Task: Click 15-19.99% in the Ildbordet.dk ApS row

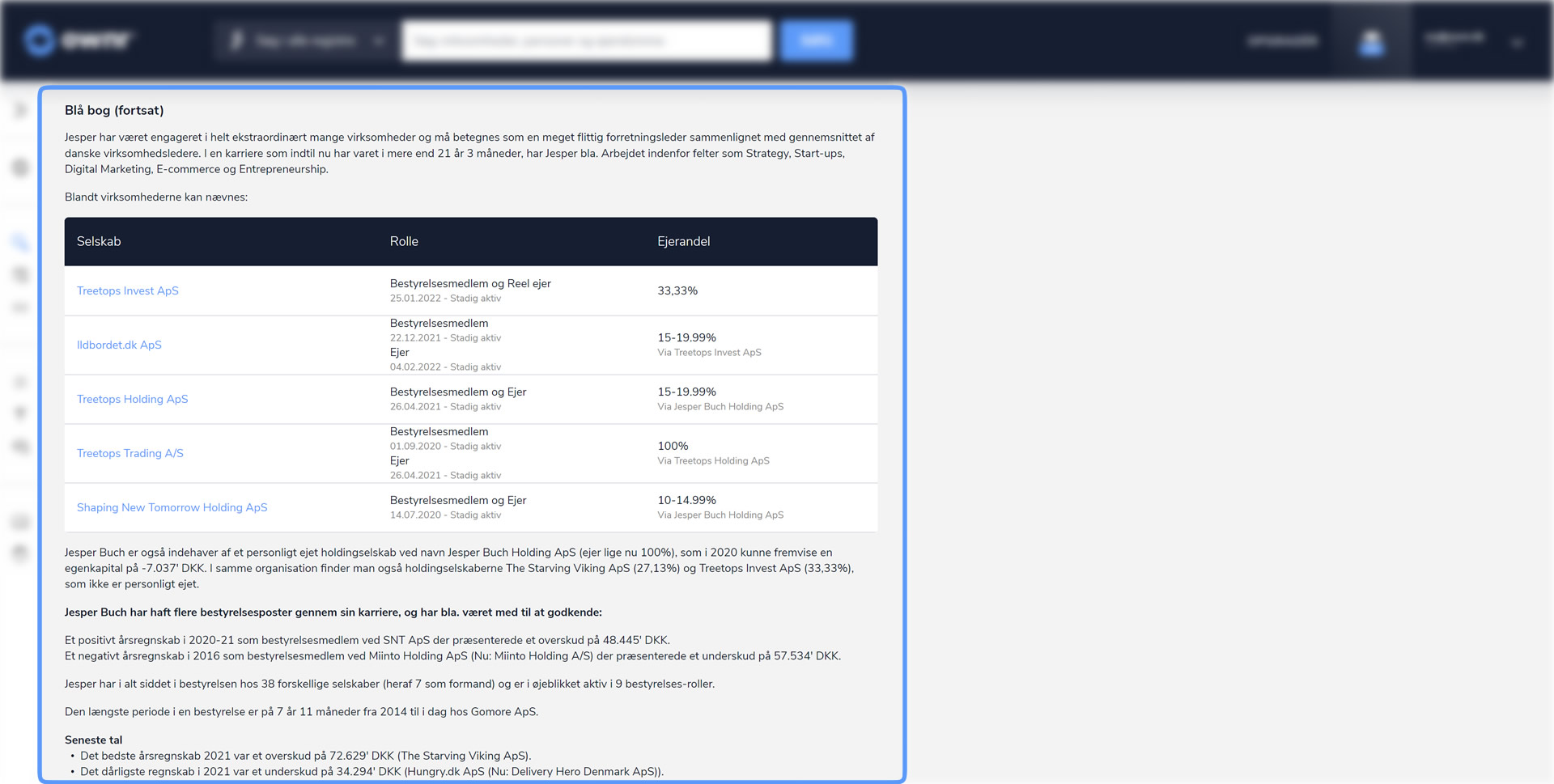Action: pyautogui.click(x=687, y=337)
